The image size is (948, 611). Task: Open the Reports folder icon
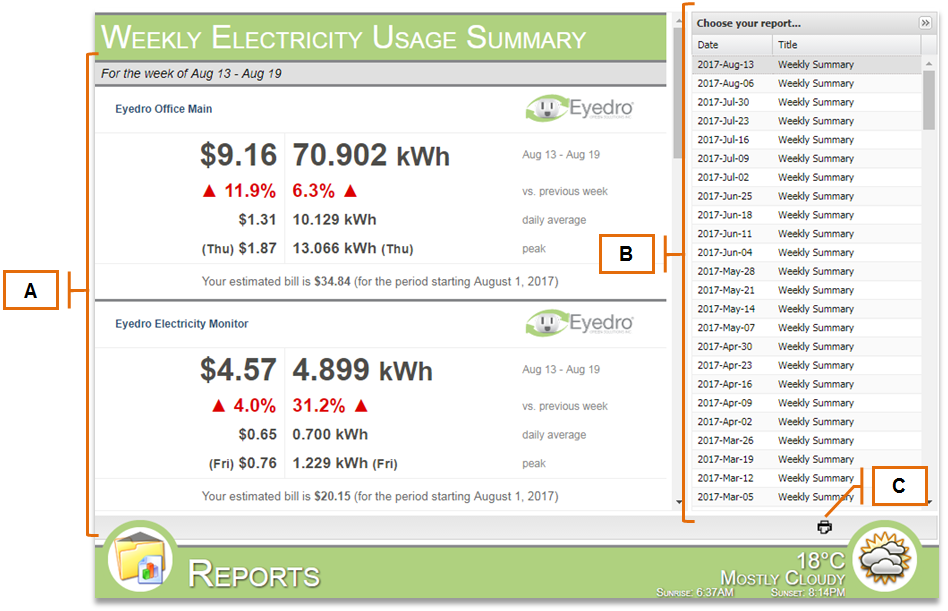pos(141,557)
